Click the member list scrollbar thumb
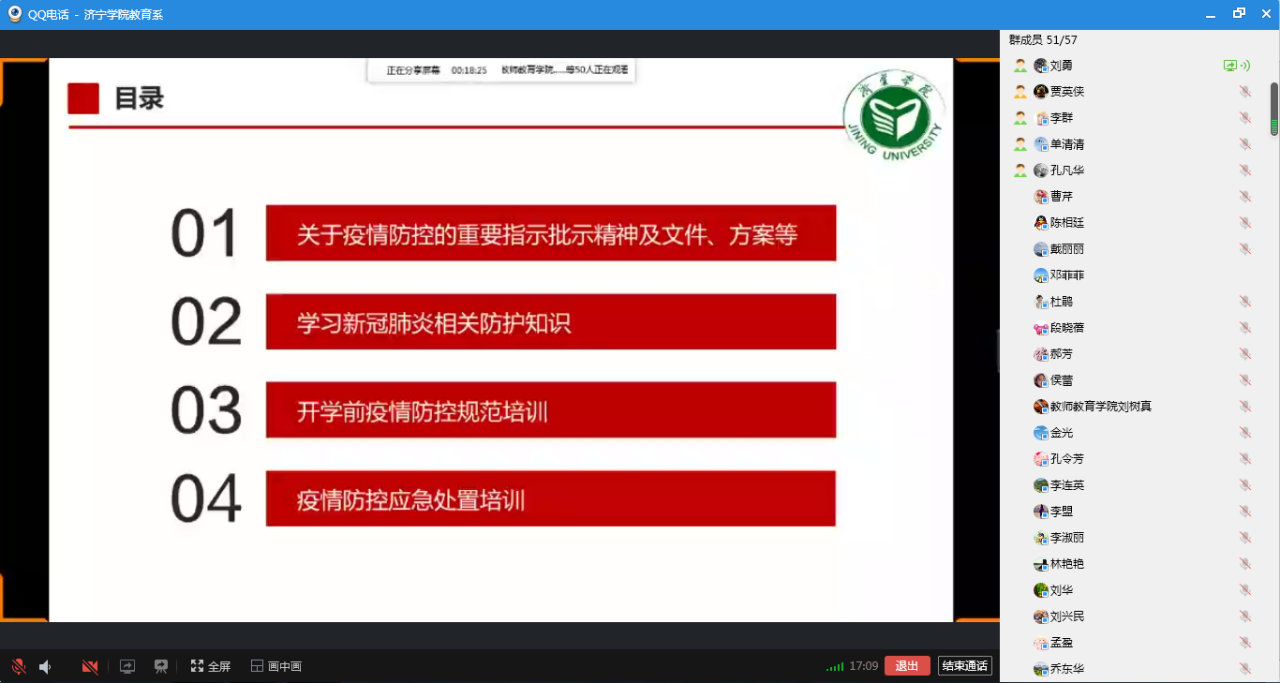This screenshot has height=683, width=1280. (x=1274, y=108)
